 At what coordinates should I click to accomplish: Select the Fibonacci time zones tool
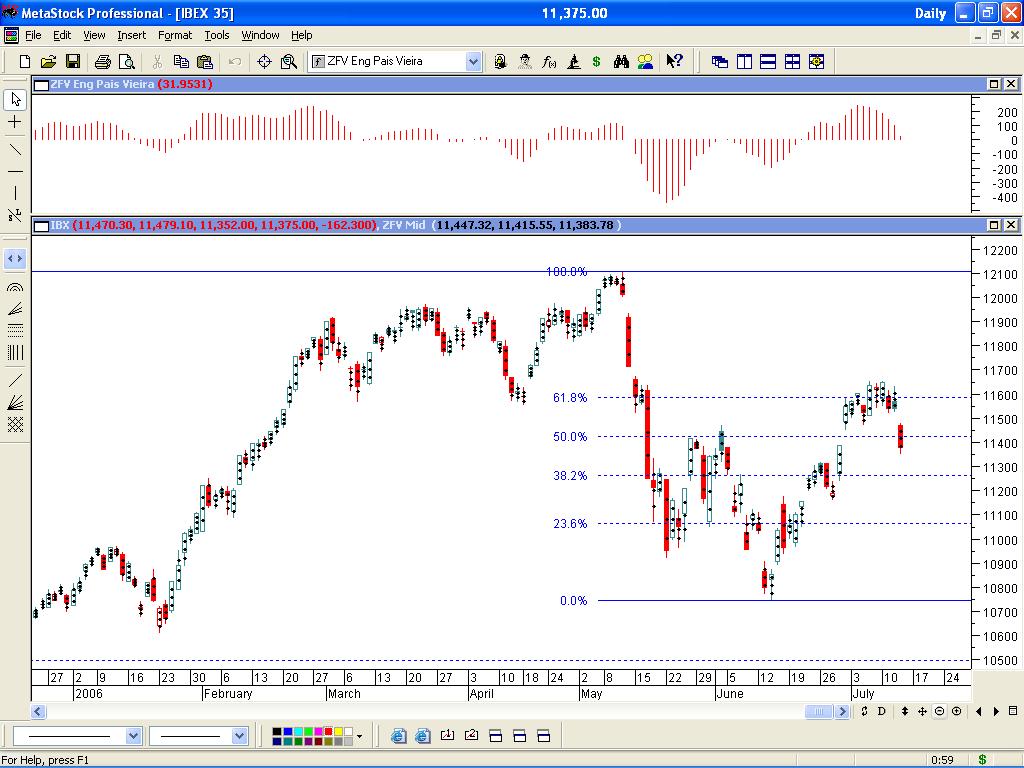click(x=15, y=353)
